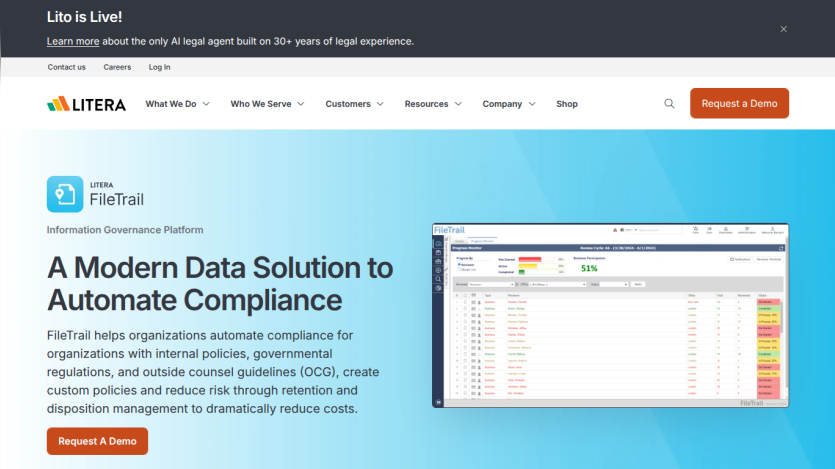The height and width of the screenshot is (469, 835).
Task: Go to the Shop page
Action: click(x=567, y=104)
